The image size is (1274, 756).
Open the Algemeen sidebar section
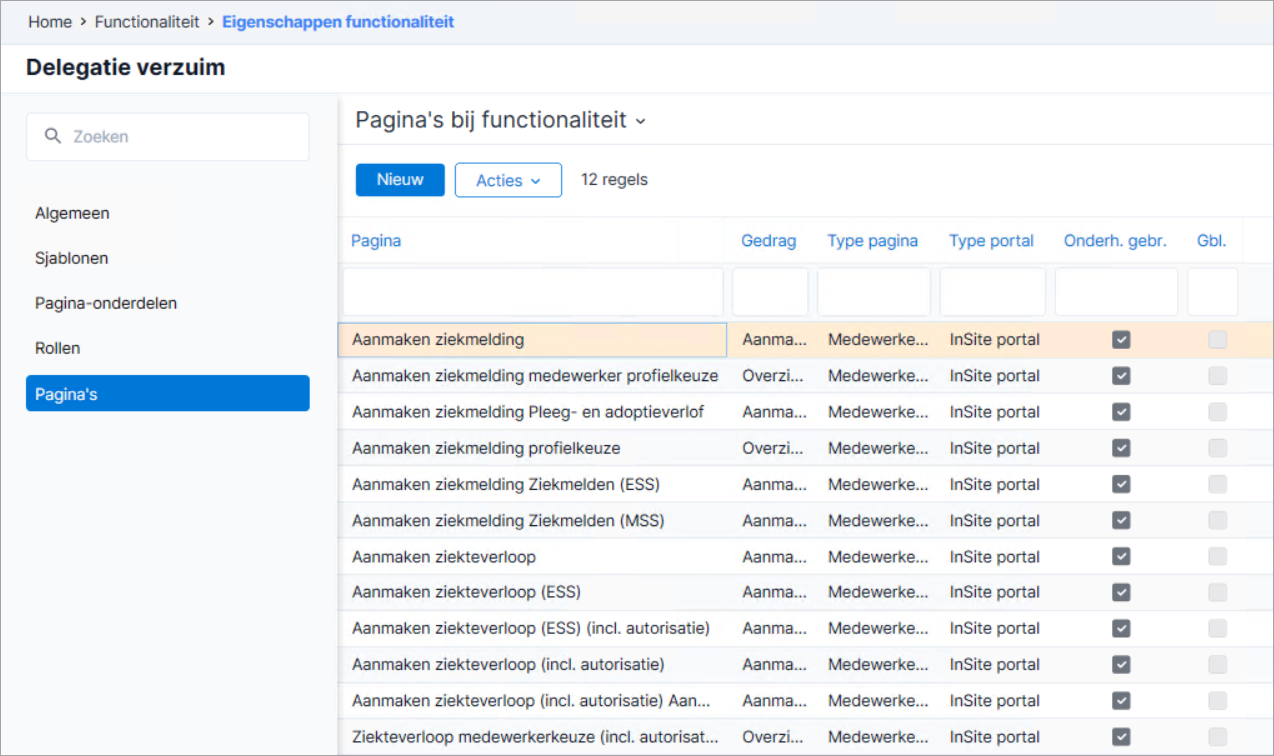pos(72,213)
